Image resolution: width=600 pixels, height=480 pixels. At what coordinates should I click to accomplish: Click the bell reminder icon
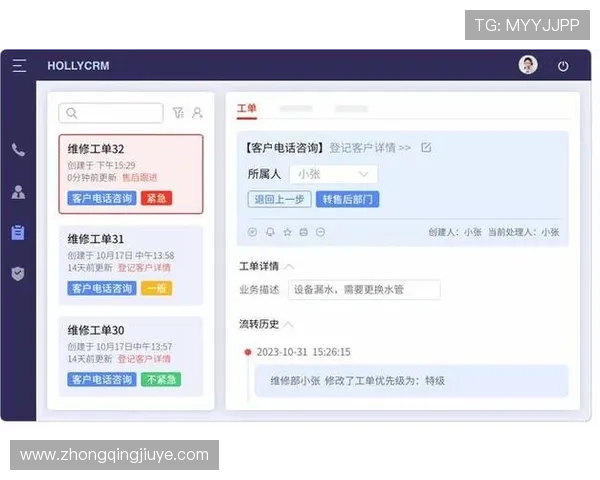tap(270, 232)
